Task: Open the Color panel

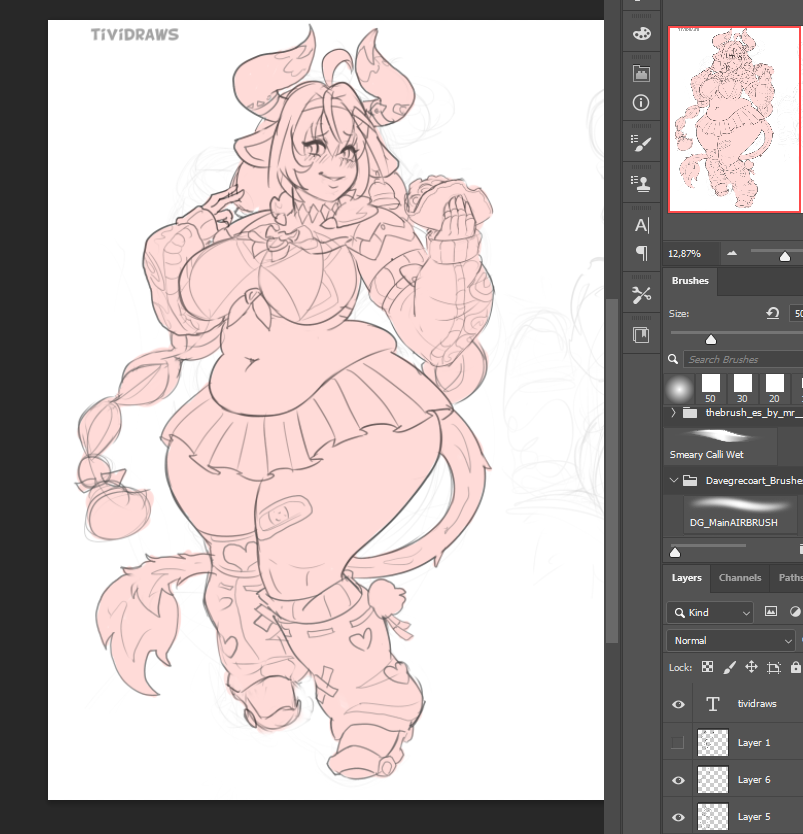Action: [x=641, y=33]
